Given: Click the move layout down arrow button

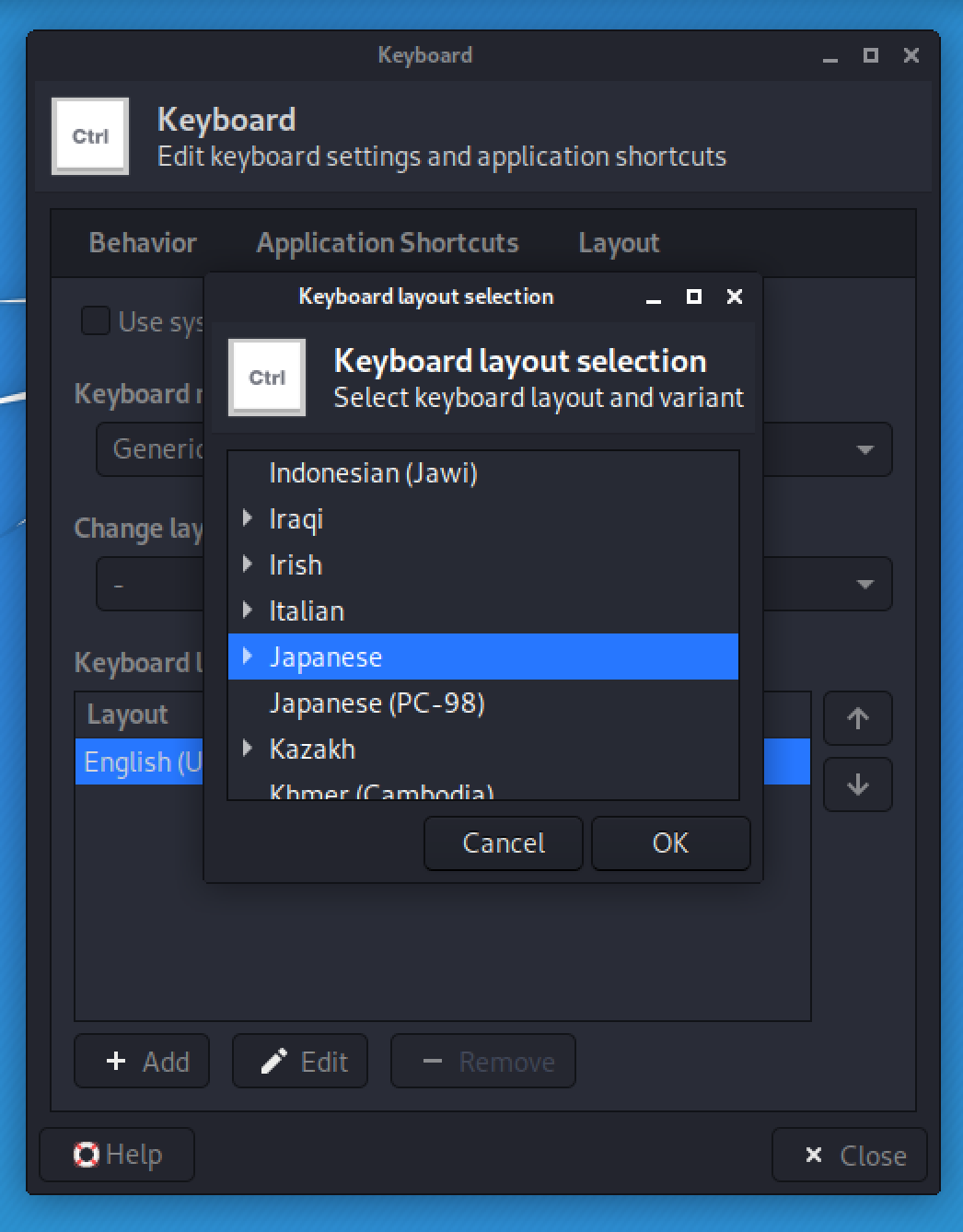Looking at the screenshot, I should [x=857, y=785].
